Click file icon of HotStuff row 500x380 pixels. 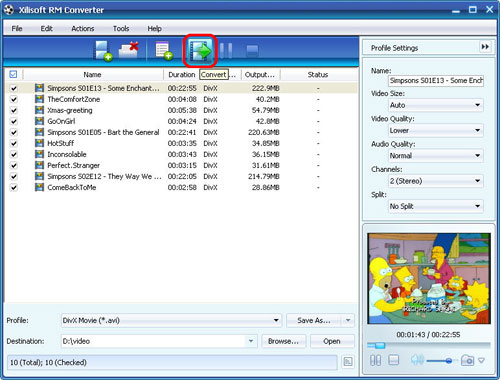39,143
